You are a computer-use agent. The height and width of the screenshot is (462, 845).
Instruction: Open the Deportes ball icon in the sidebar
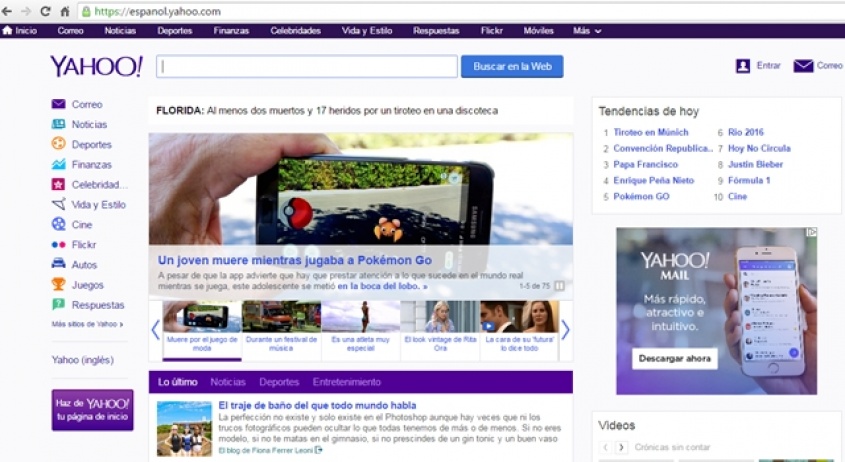[58, 144]
